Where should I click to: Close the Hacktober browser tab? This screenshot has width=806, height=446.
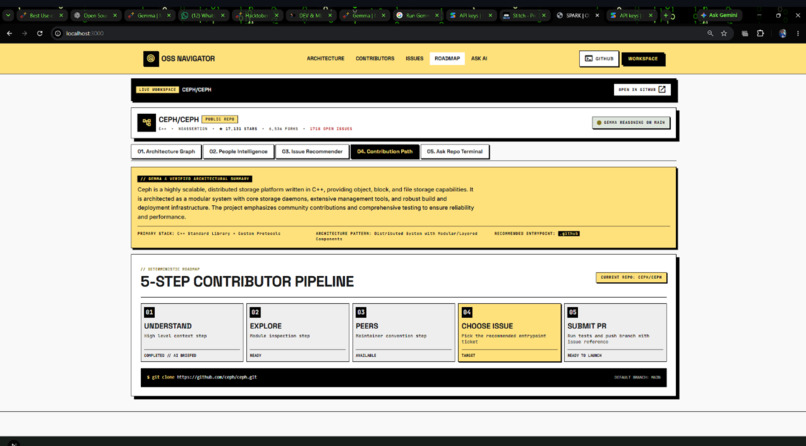277,15
